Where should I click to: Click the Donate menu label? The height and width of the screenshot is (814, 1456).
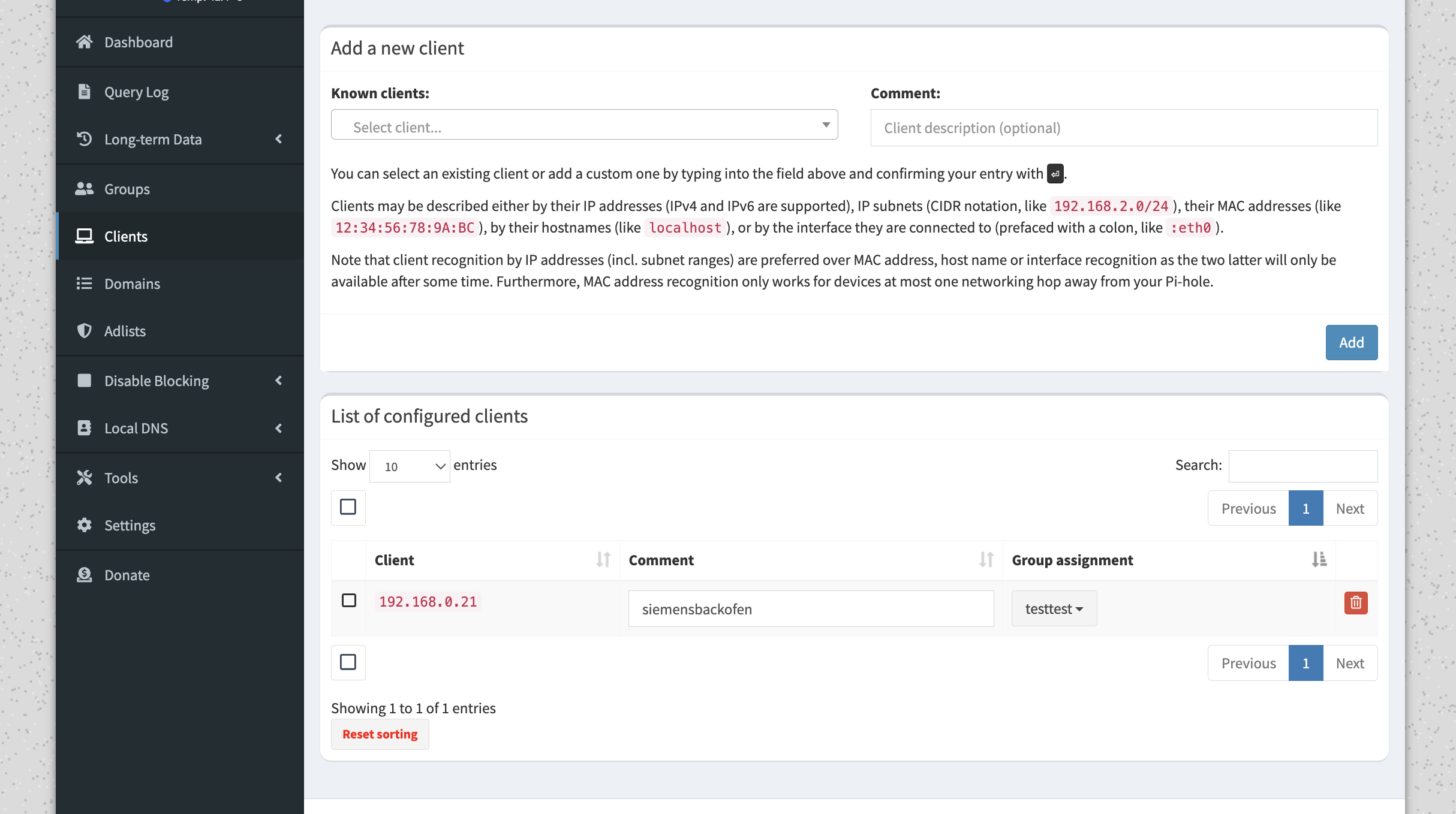coord(127,575)
